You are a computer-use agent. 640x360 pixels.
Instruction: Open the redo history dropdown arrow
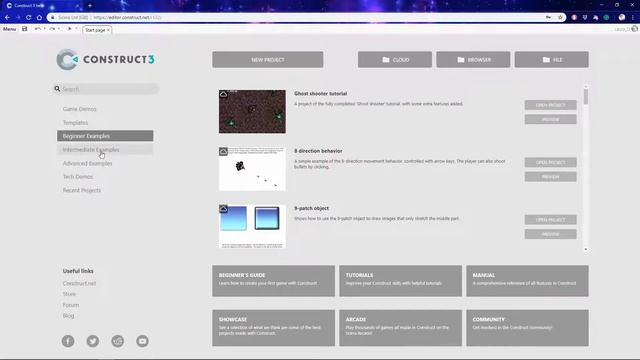pyautogui.click(x=59, y=29)
